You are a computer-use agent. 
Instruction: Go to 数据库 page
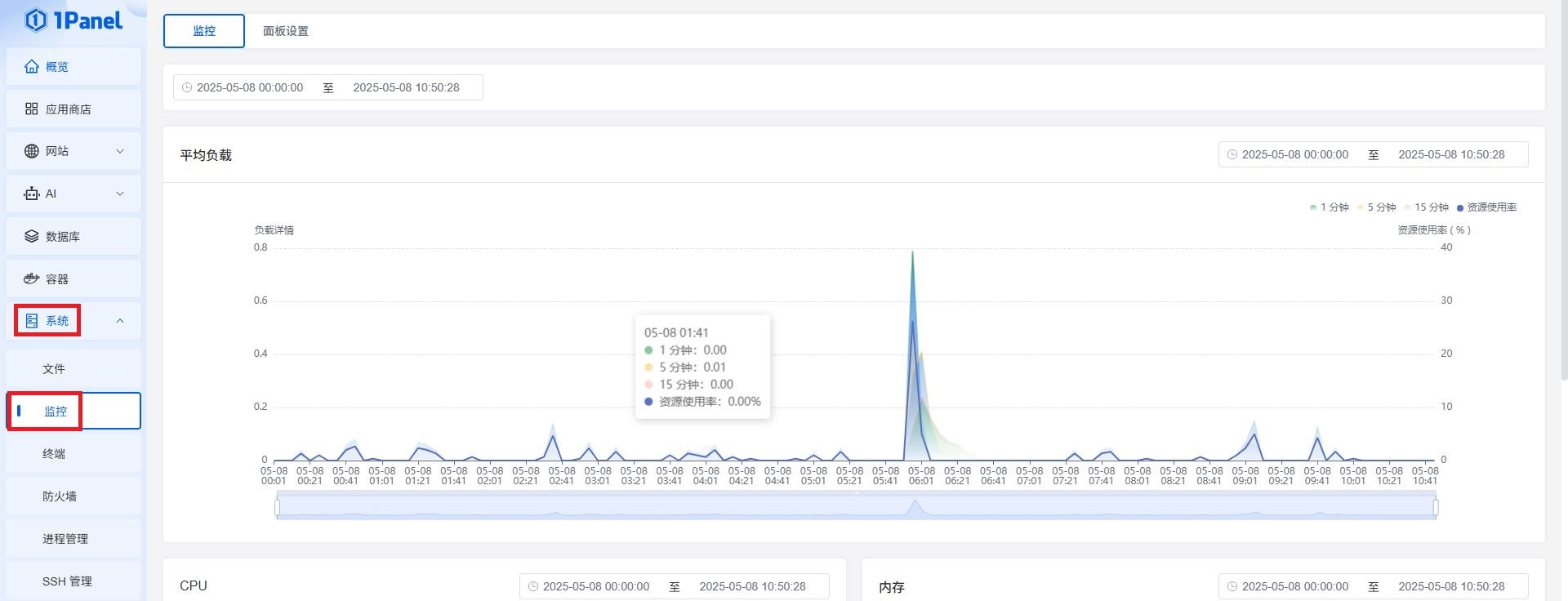pos(73,236)
